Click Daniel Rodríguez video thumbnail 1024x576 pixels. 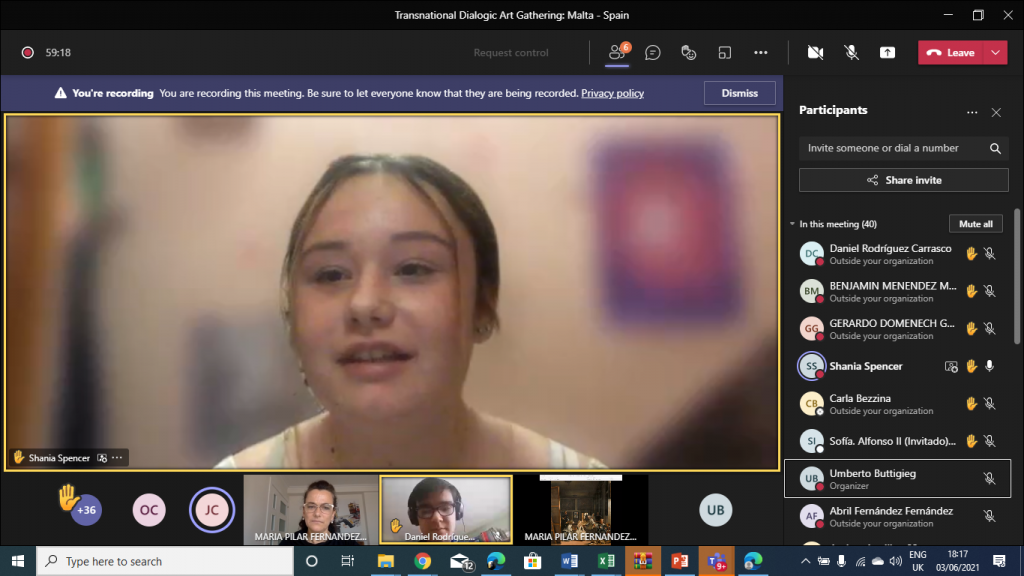[446, 508]
